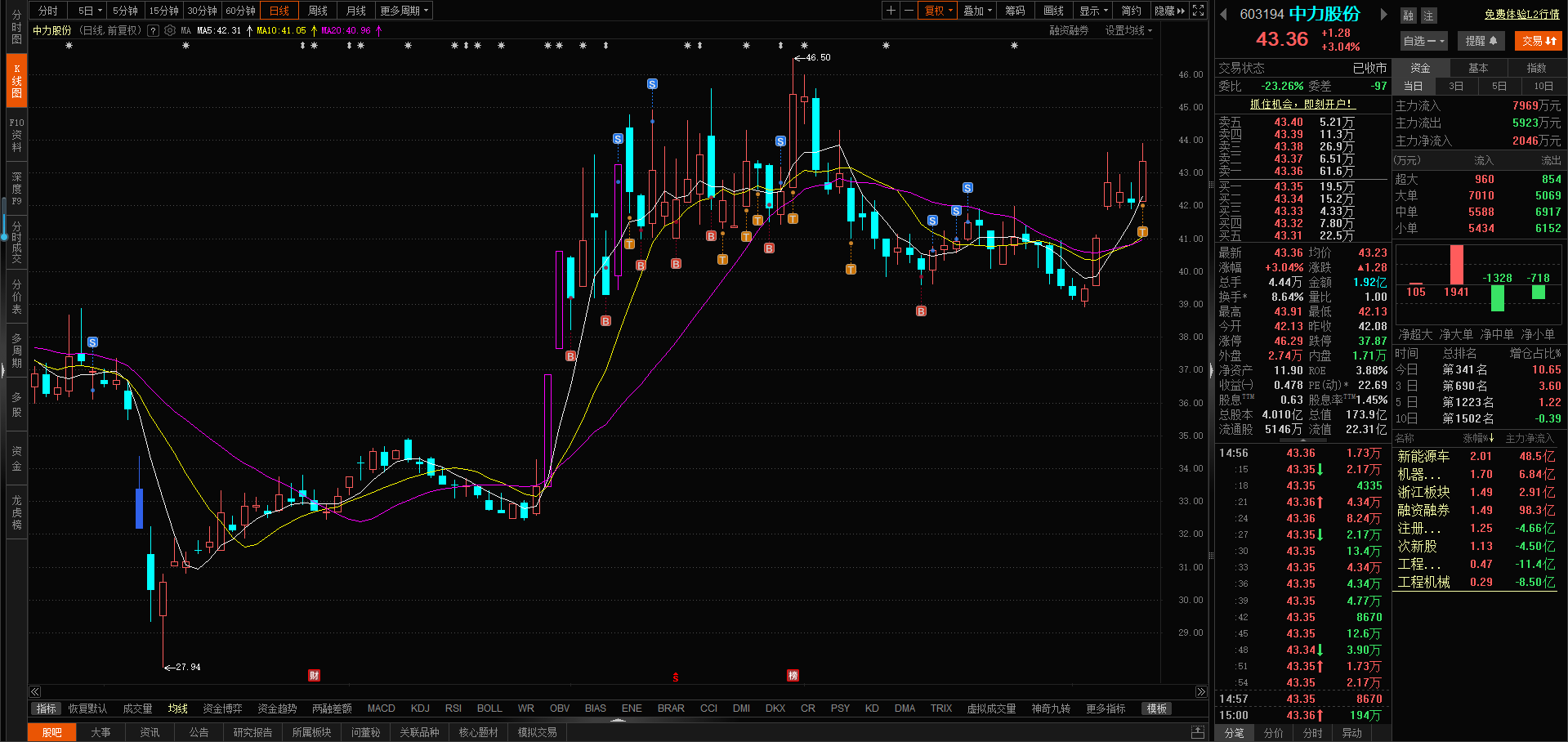1568x742 pixels.
Task: Click 画线 drawing tools button
Action: tap(1054, 11)
